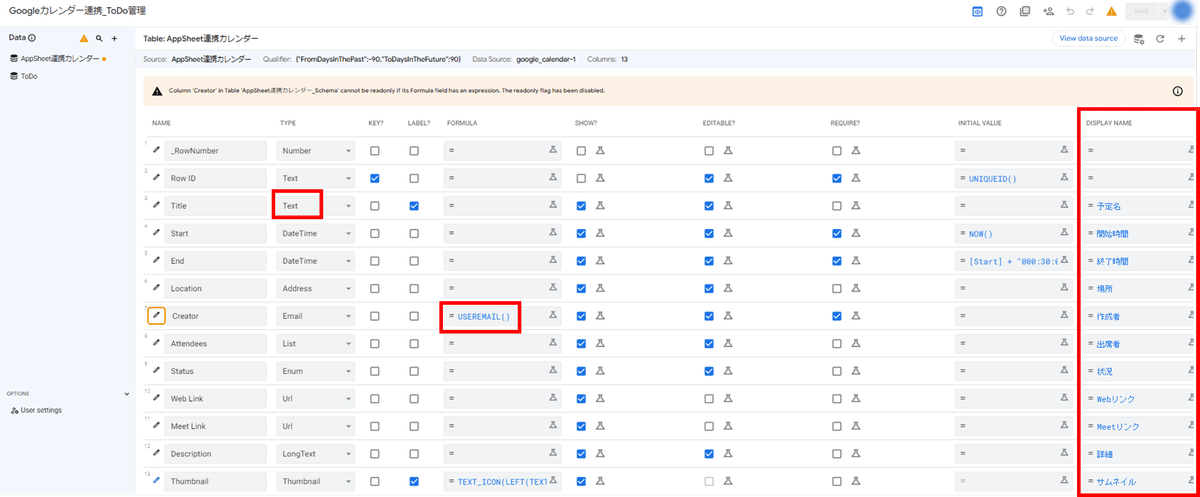The height and width of the screenshot is (497, 1200).
Task: Click the Thumbnail formula TEXT_ICON field
Action: pos(502,480)
